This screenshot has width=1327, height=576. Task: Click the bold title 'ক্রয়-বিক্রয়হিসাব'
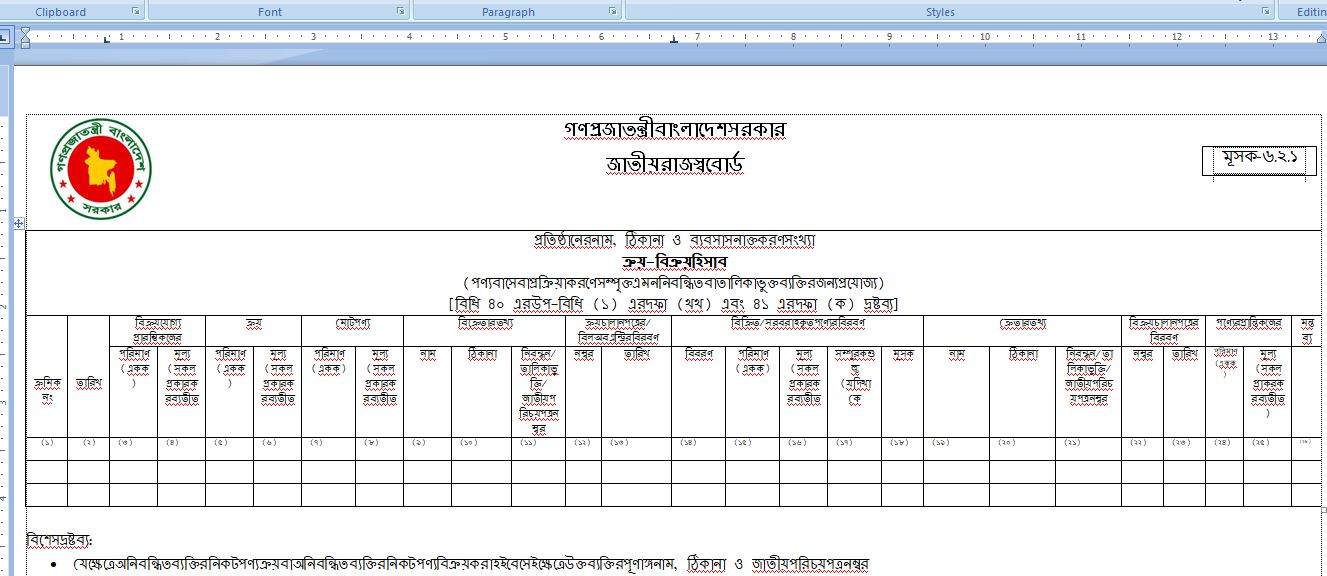tap(674, 261)
